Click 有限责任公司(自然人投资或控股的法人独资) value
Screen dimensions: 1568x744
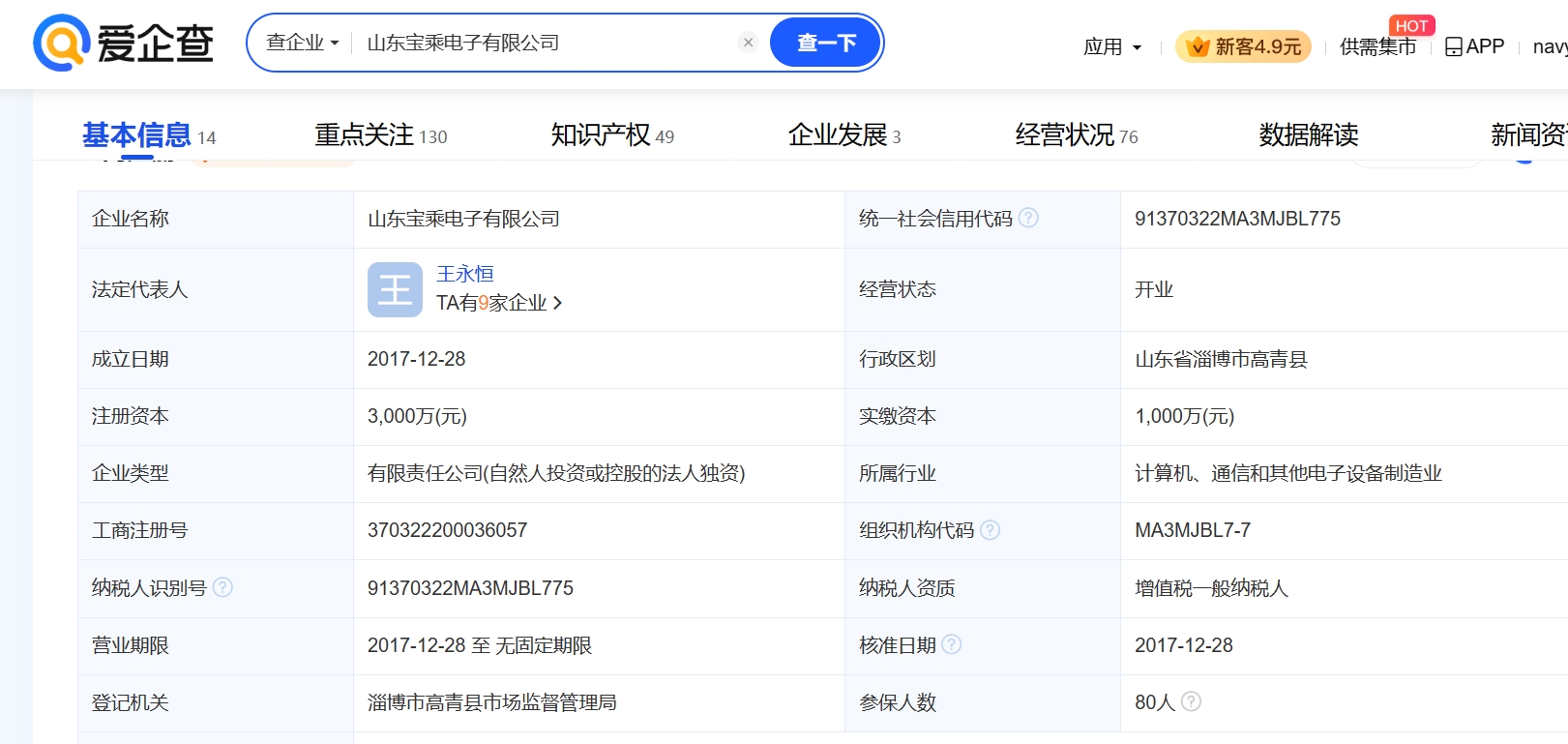coord(556,473)
